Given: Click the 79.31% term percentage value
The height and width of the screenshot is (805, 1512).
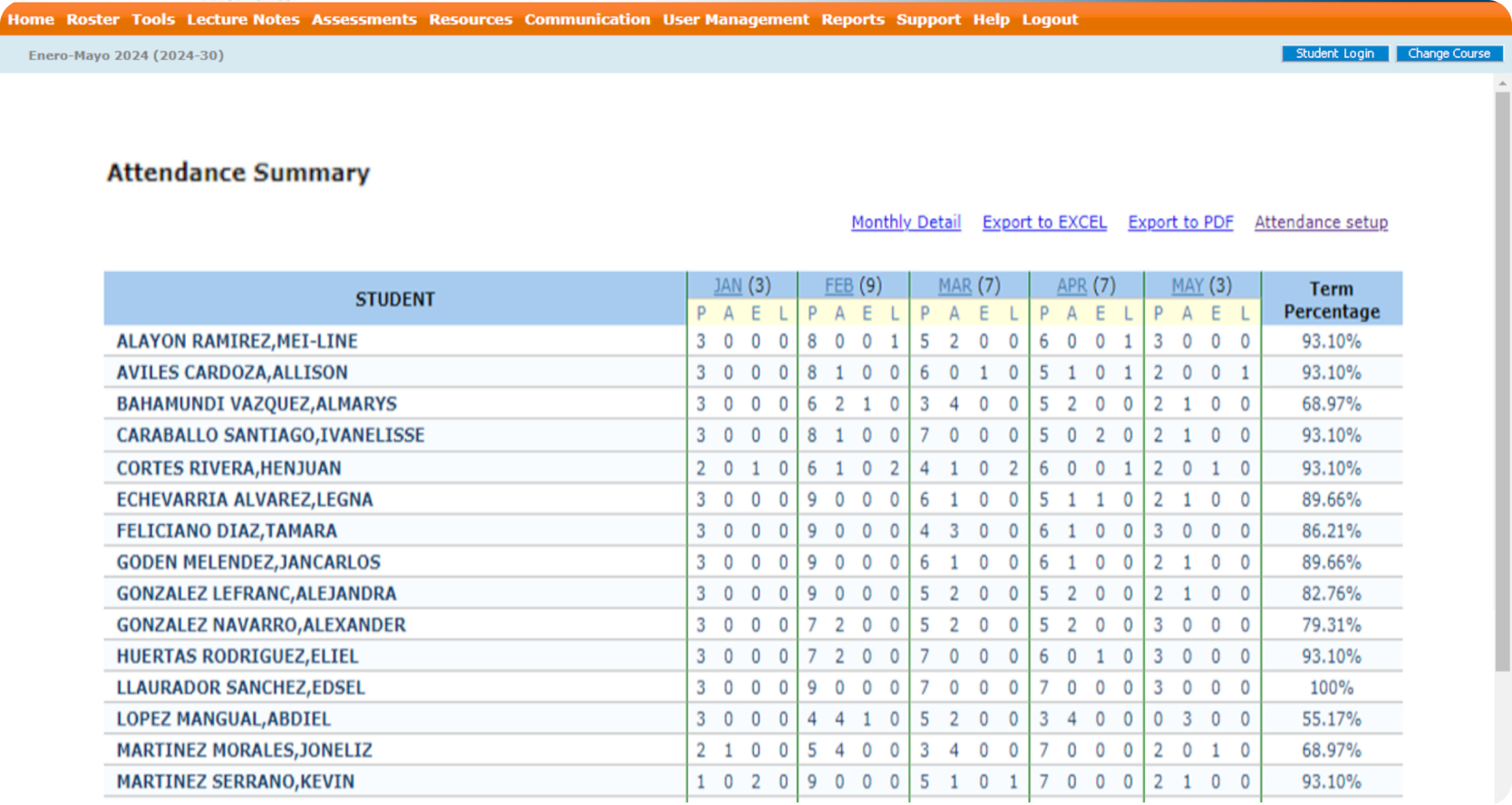Looking at the screenshot, I should (x=1331, y=625).
